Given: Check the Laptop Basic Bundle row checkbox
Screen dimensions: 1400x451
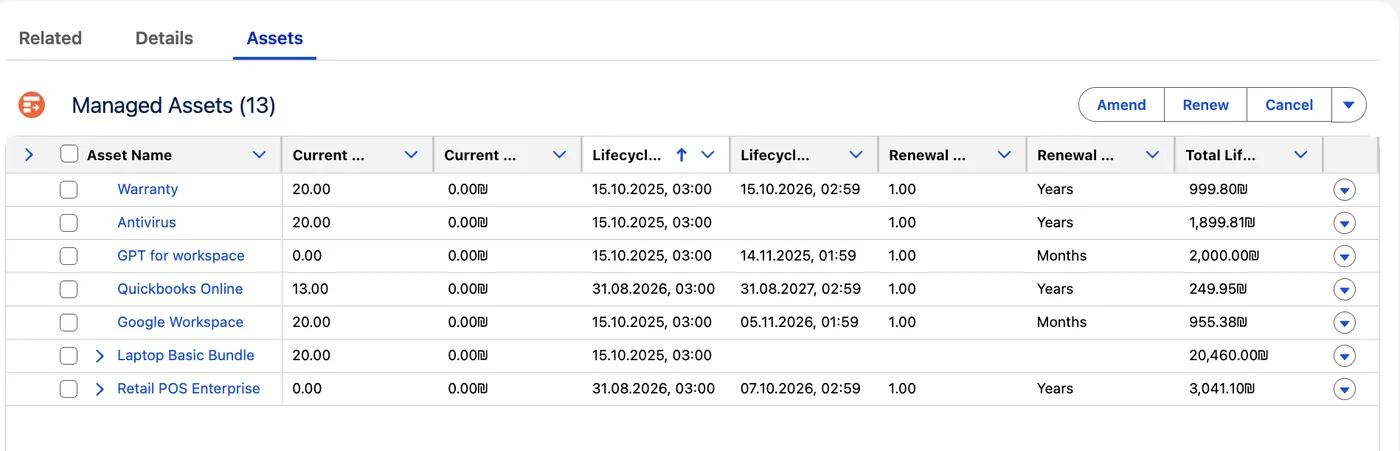Looking at the screenshot, I should coord(68,355).
